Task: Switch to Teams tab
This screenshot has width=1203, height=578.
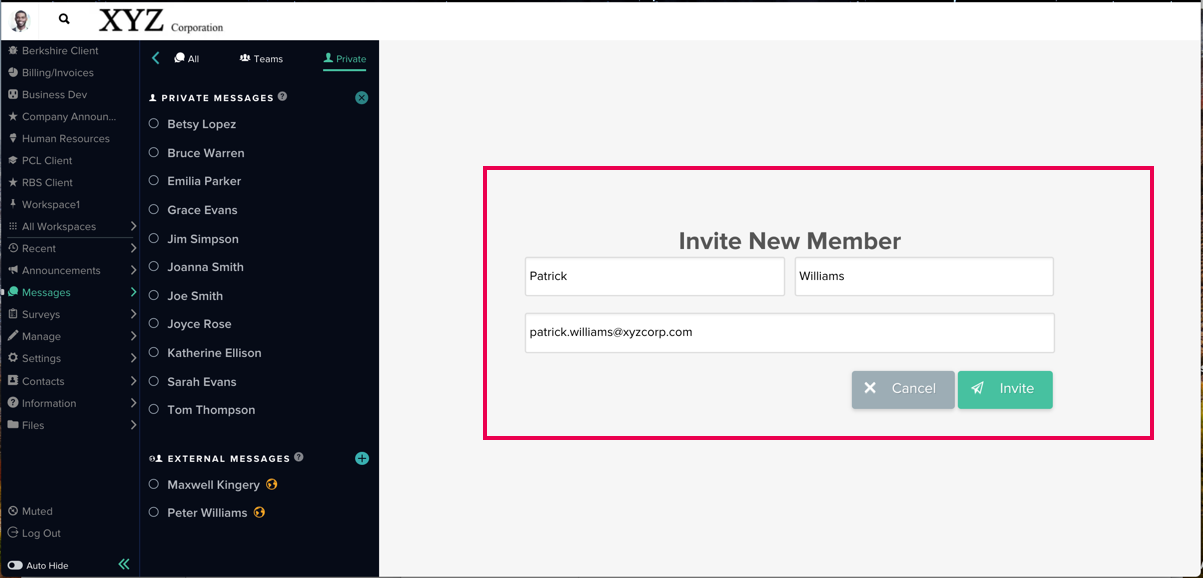Action: [x=262, y=59]
